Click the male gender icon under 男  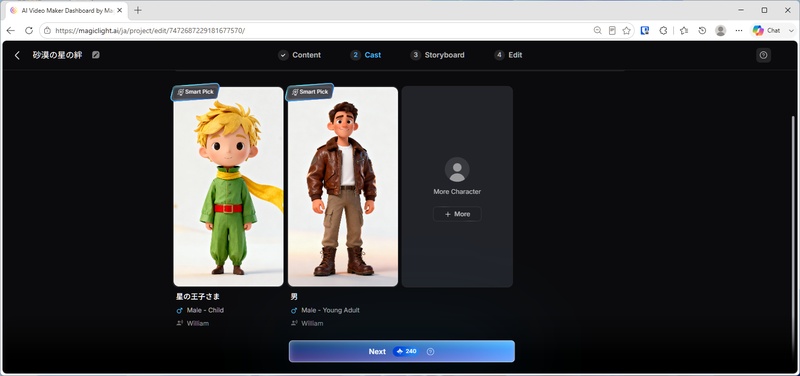[x=294, y=310]
